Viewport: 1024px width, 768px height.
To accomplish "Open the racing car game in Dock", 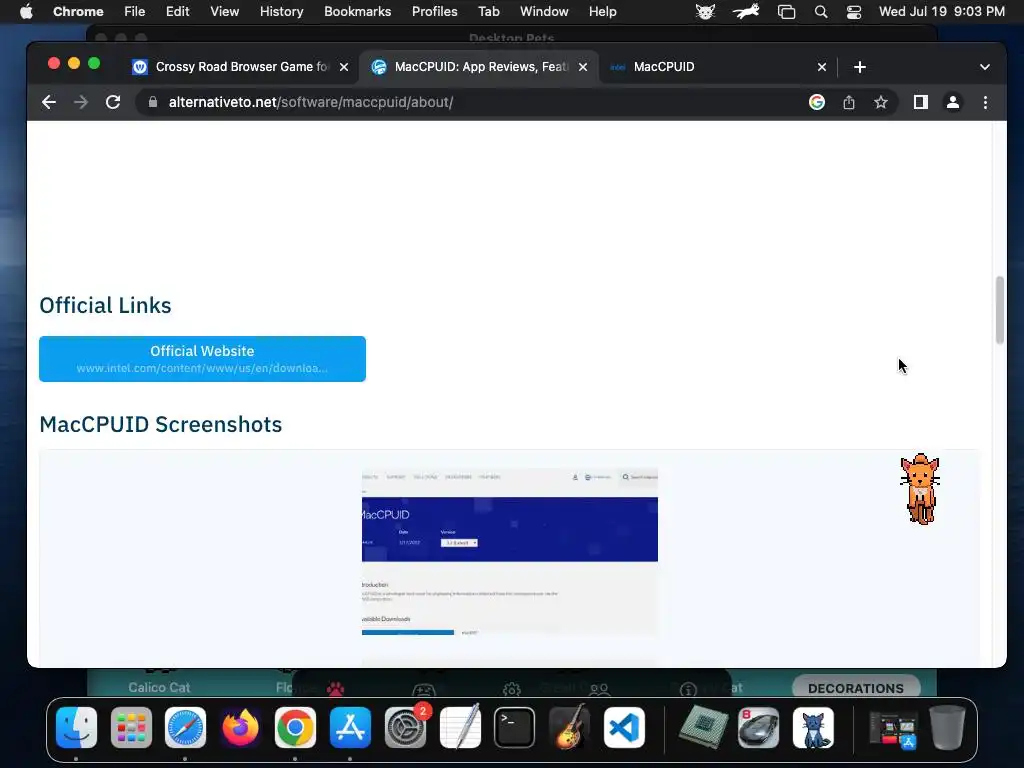I will (x=758, y=728).
